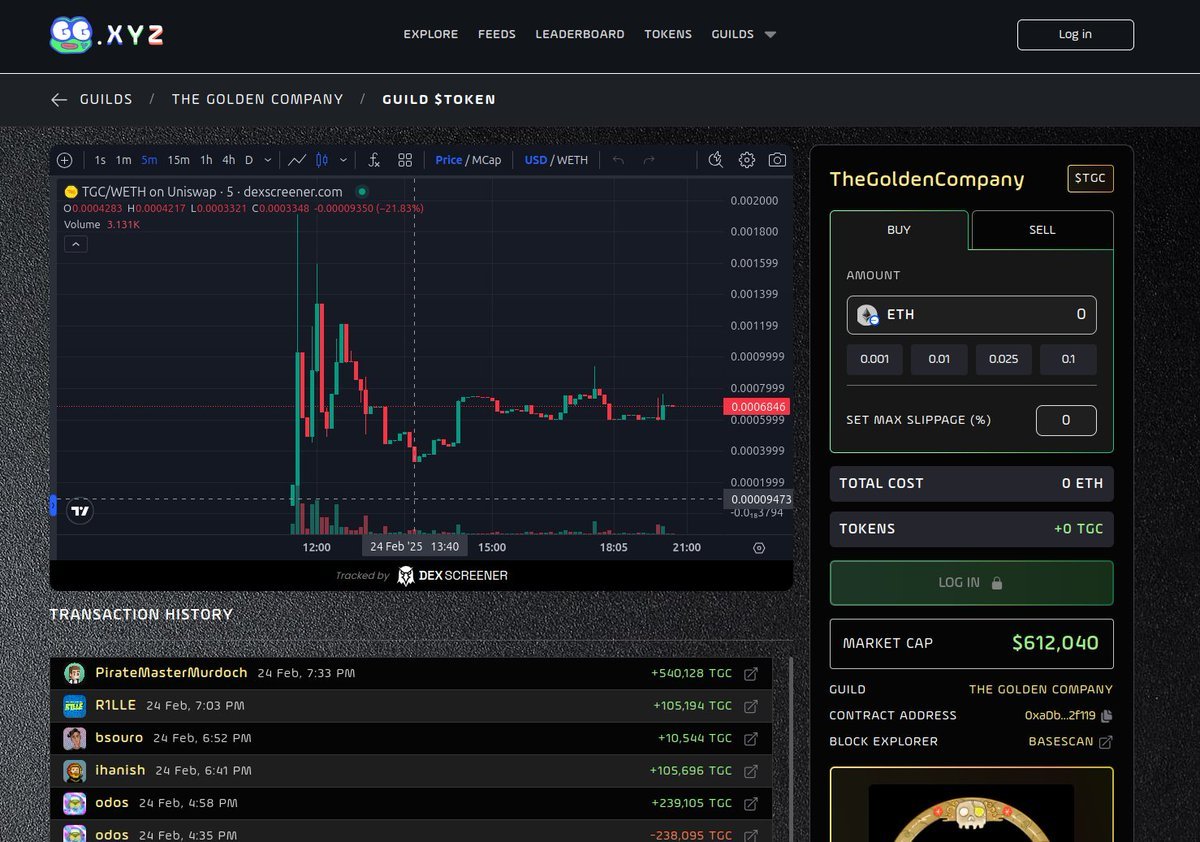Click the redo arrow in chart toolbar
Image resolution: width=1200 pixels, height=842 pixels.
coord(649,160)
